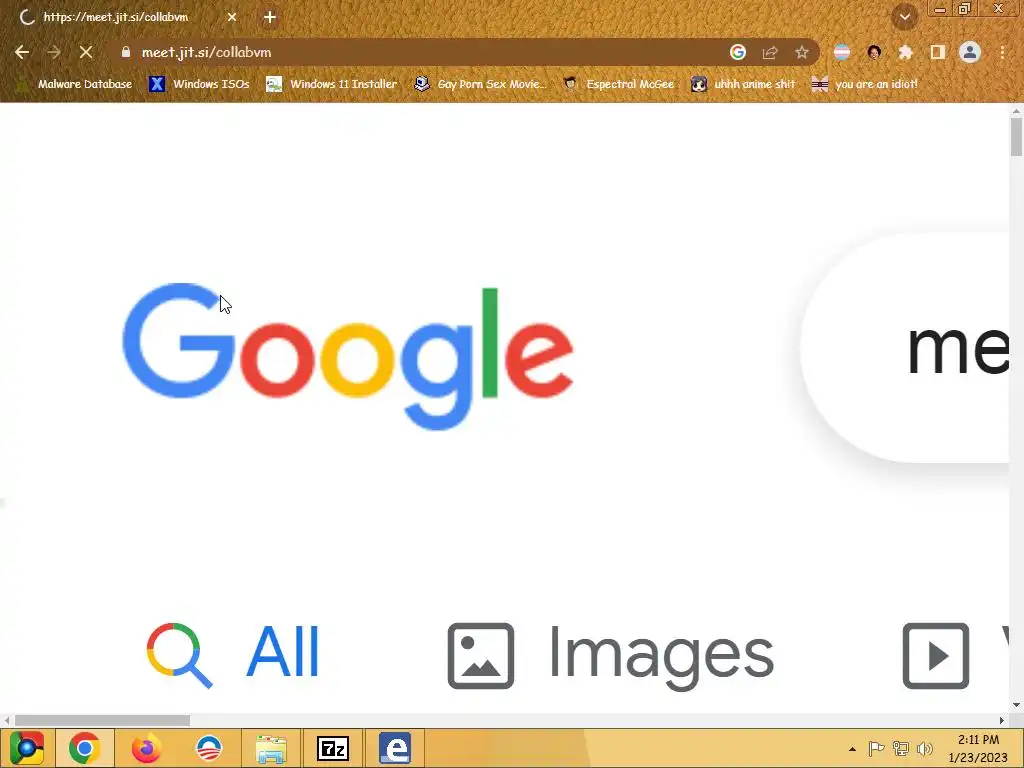Image resolution: width=1024 pixels, height=768 pixels.
Task: Switch to the Videos tab icon
Action: pos(936,655)
